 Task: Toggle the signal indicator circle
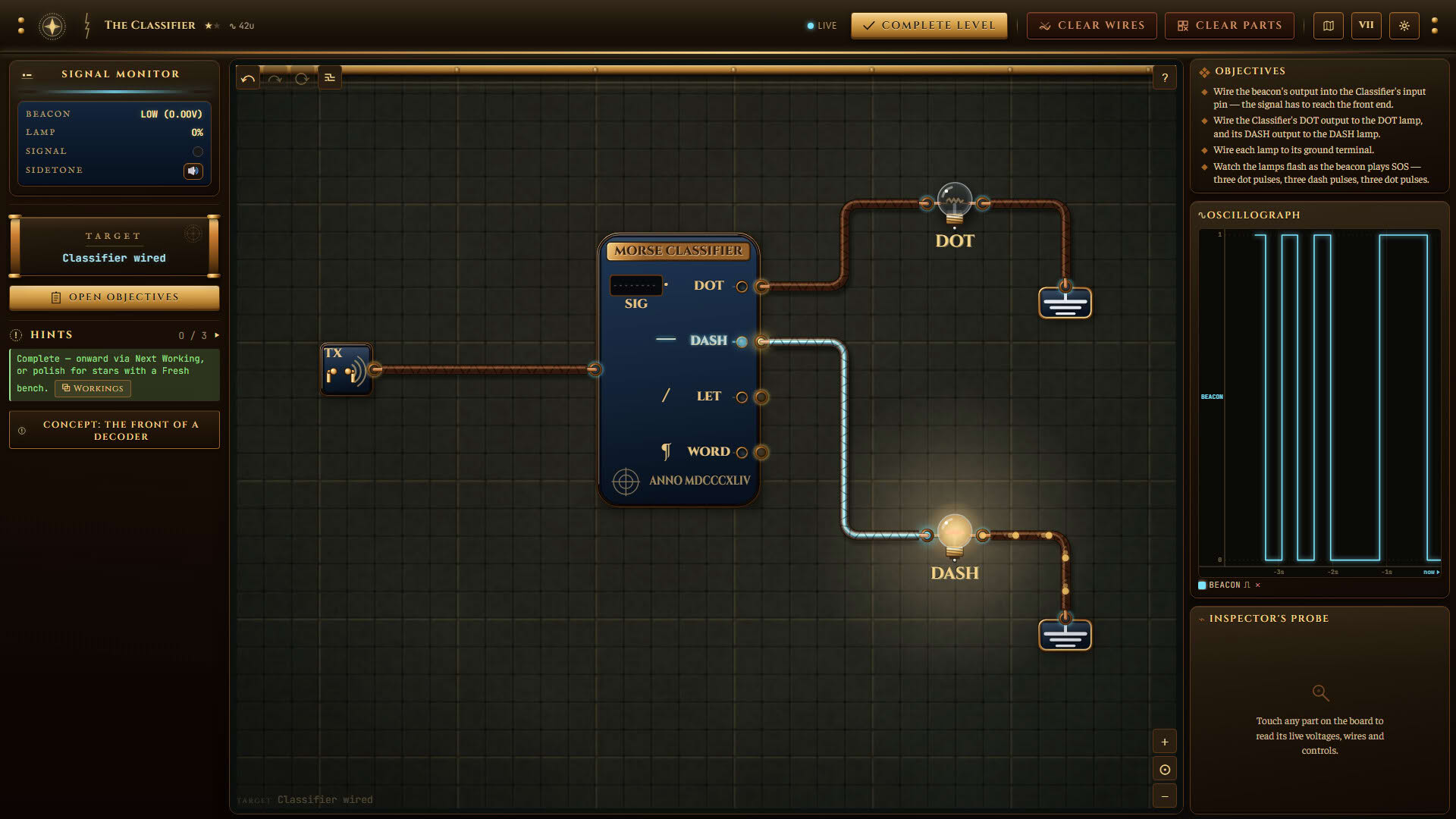click(198, 152)
